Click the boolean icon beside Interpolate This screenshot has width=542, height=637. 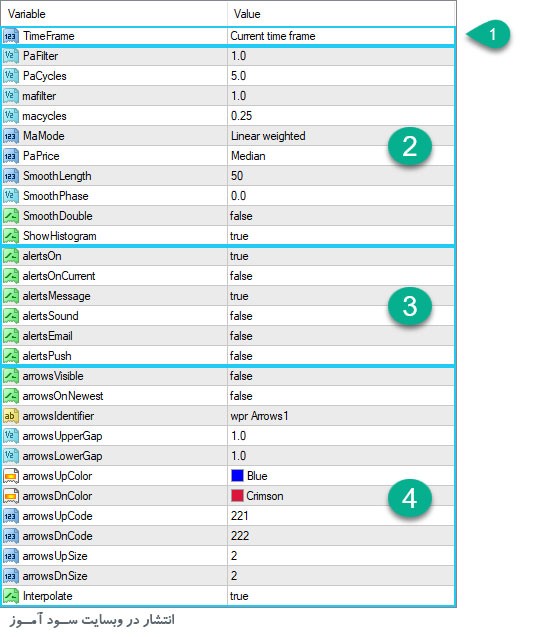pos(11,596)
